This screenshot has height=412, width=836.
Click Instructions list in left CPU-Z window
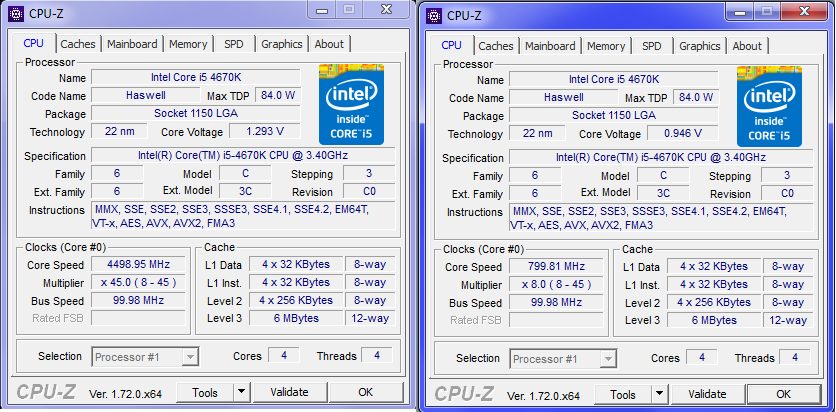click(244, 216)
